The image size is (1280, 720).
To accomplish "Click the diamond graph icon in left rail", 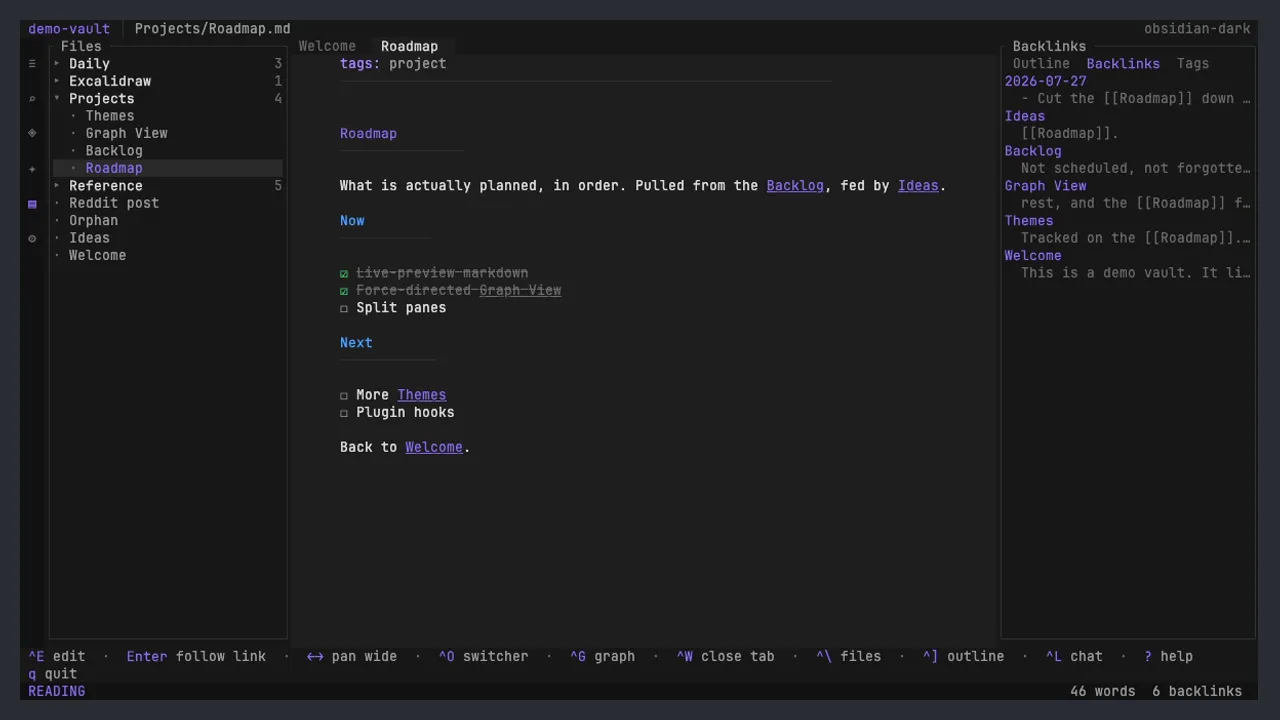I will (32, 133).
